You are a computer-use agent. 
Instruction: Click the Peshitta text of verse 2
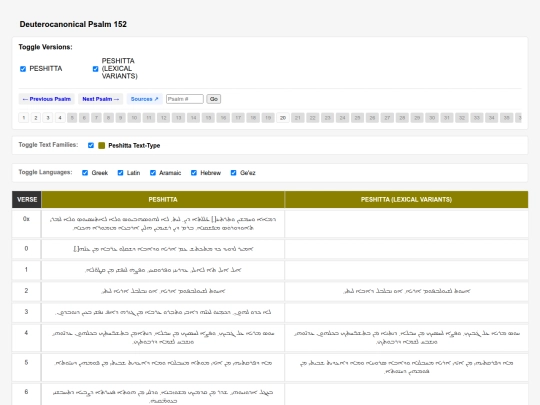click(163, 291)
